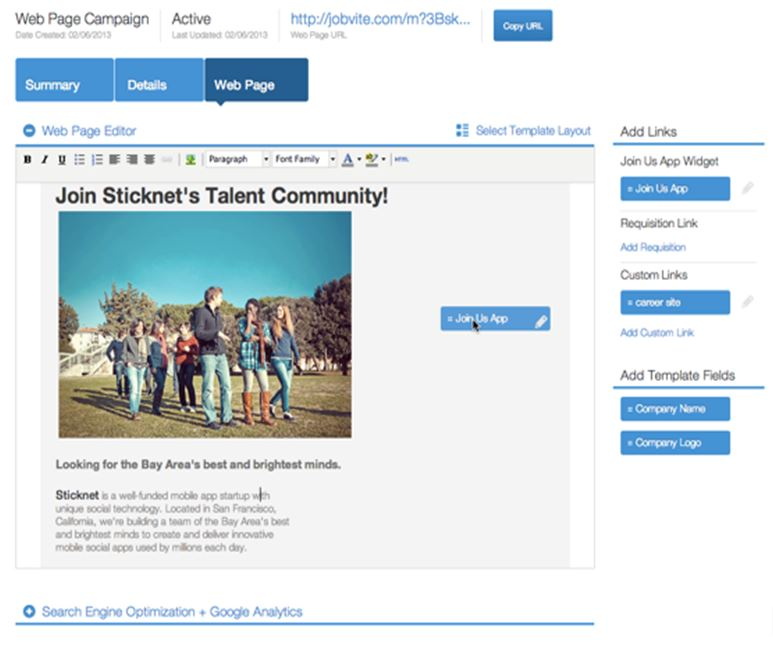Insert a bulleted list
Image resolution: width=773 pixels, height=647 pixels.
click(80, 159)
